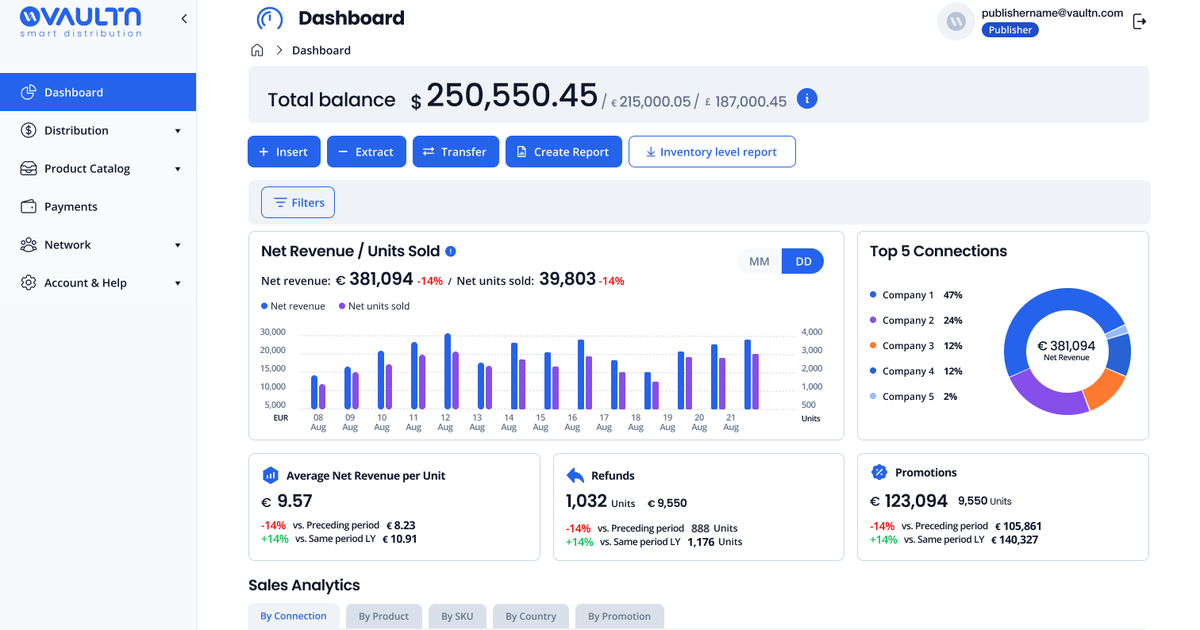Viewport: 1200px width, 630px height.
Task: Click the Payments wallet icon in the sidebar
Action: 27,207
